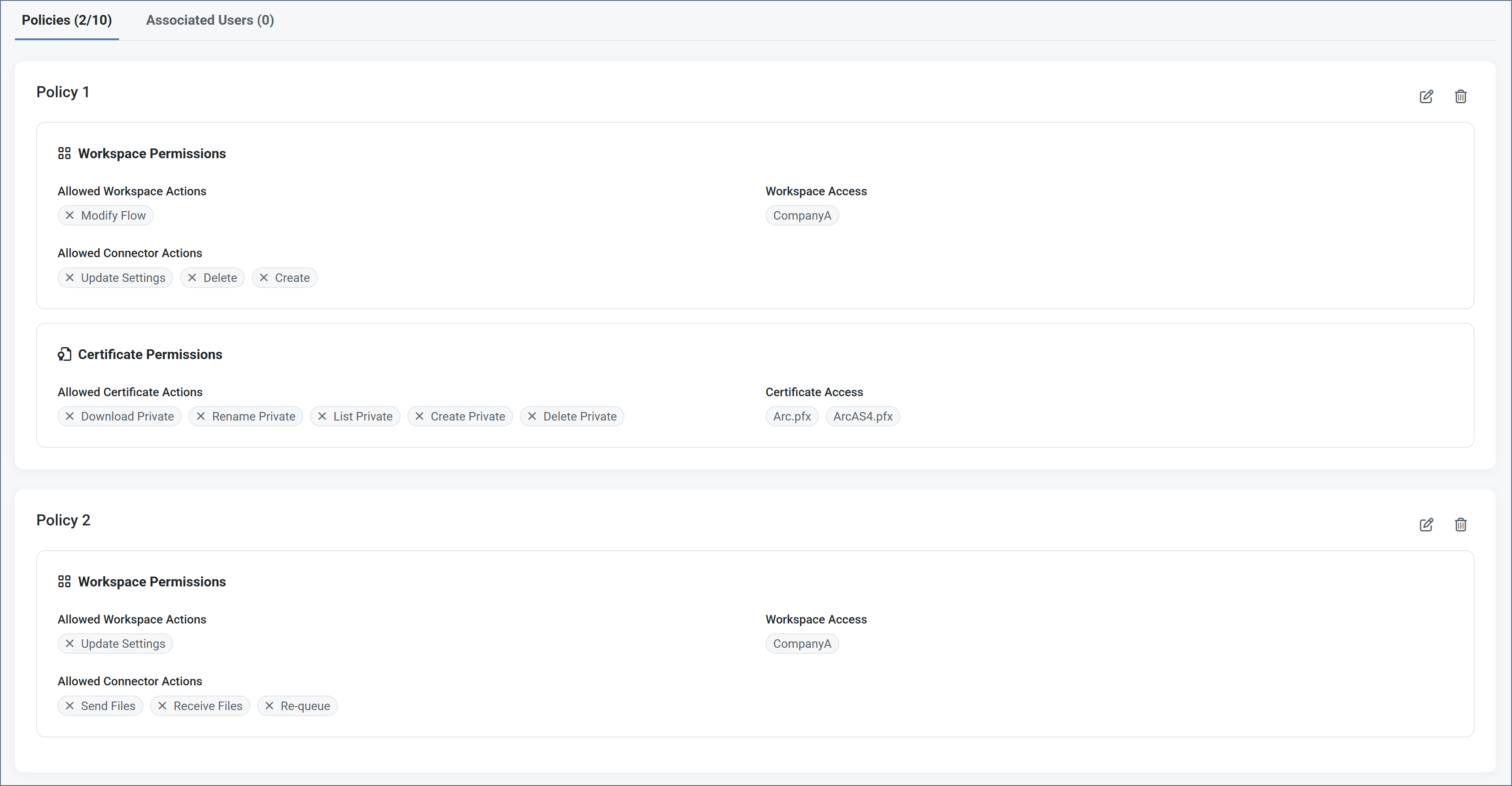Image resolution: width=1512 pixels, height=786 pixels.
Task: Click the CompanyA chip in Policy 1
Action: pyautogui.click(x=802, y=215)
